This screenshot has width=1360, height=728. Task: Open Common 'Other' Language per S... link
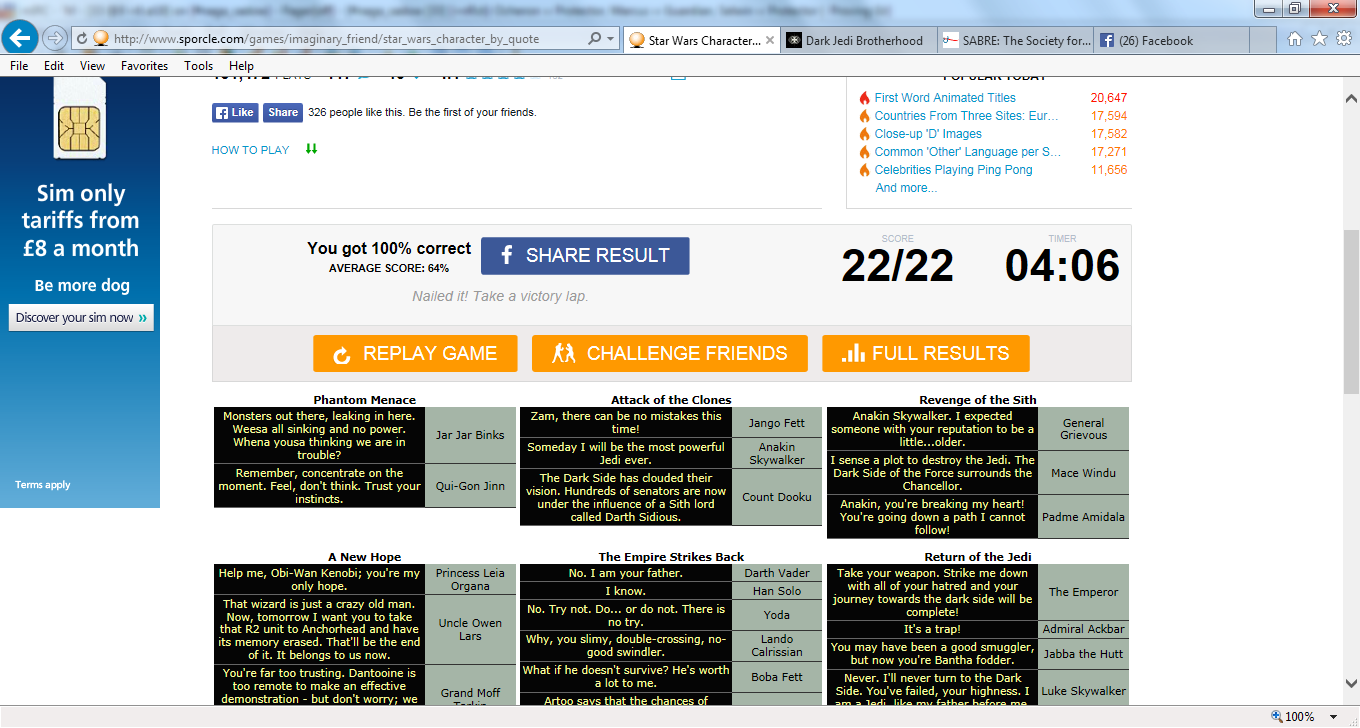coord(968,152)
